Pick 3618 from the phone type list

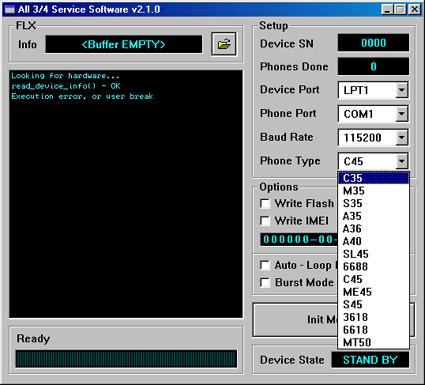point(373,317)
